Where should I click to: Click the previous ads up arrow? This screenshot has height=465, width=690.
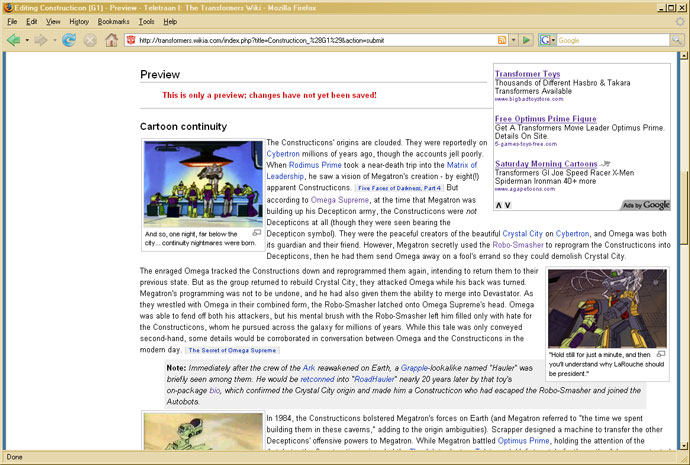tap(499, 205)
